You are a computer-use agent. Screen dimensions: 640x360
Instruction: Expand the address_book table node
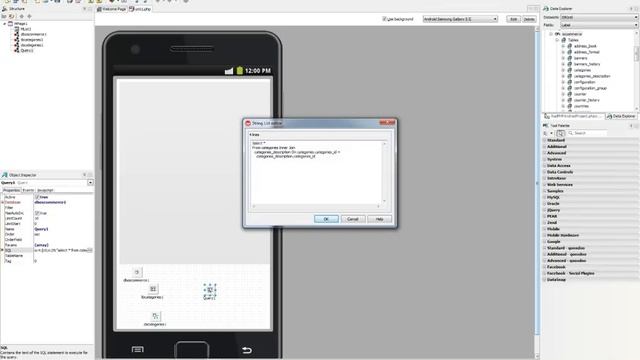tap(563, 46)
